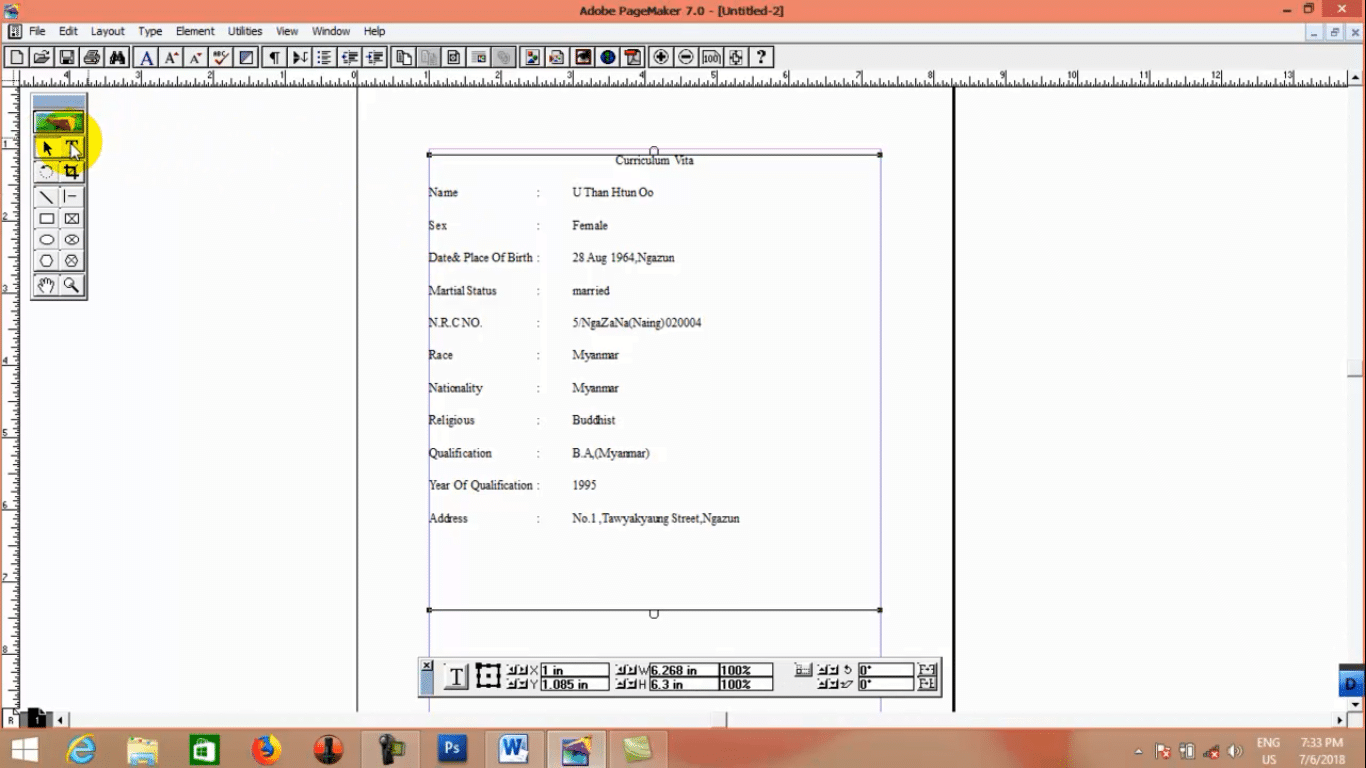Increase font size toolbar icon

[171, 57]
